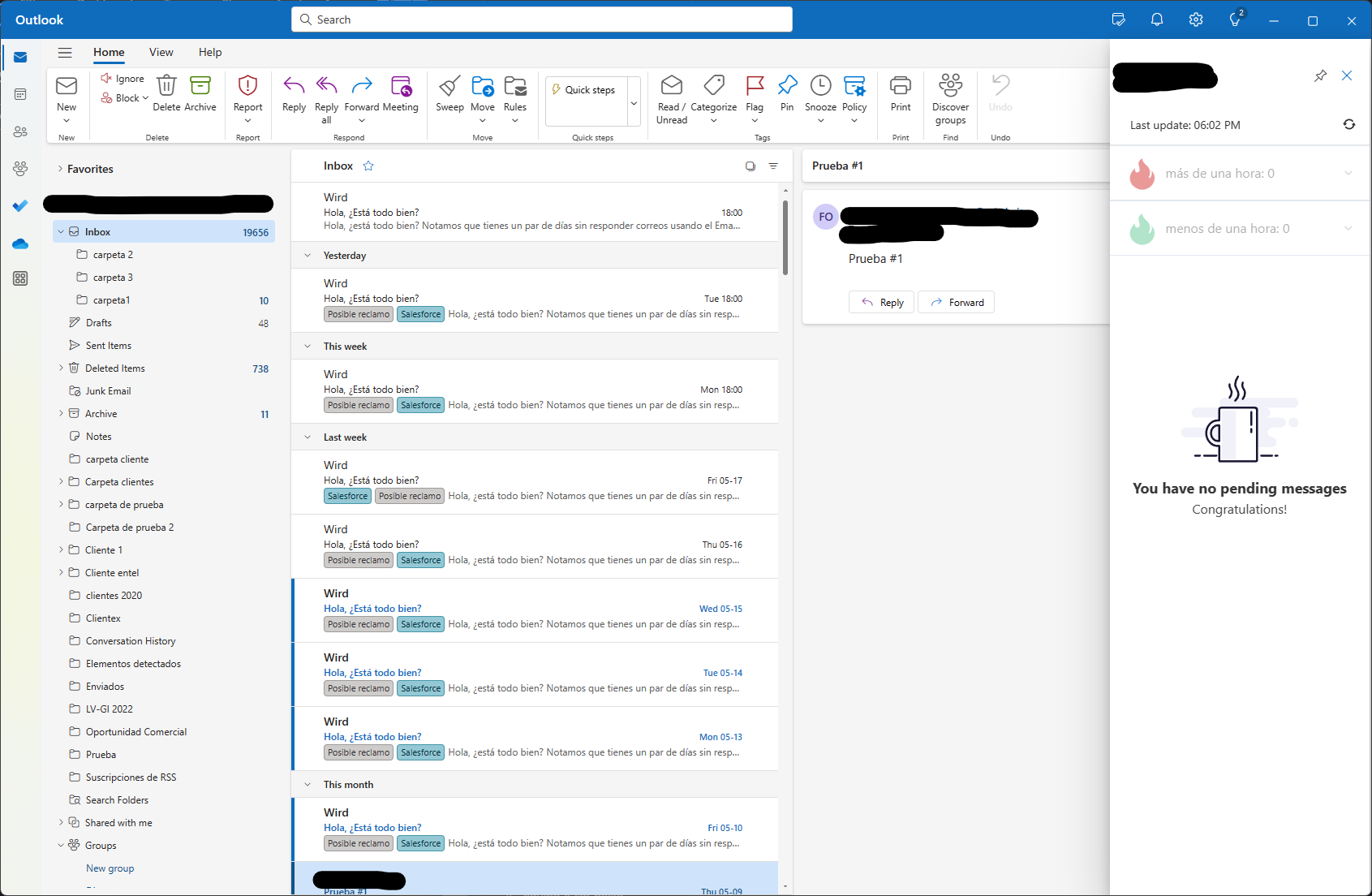
Task: Expand the Deleted Items folder
Action: [61, 368]
